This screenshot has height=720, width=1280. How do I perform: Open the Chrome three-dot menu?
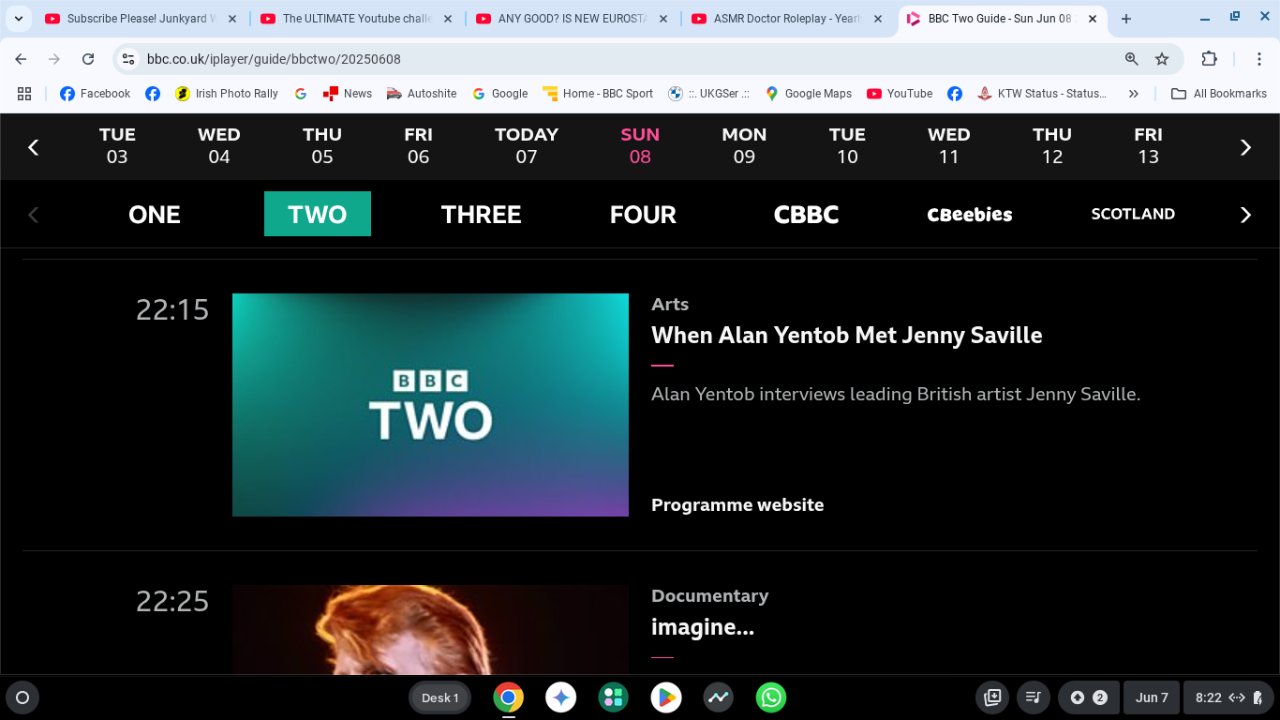pyautogui.click(x=1259, y=59)
